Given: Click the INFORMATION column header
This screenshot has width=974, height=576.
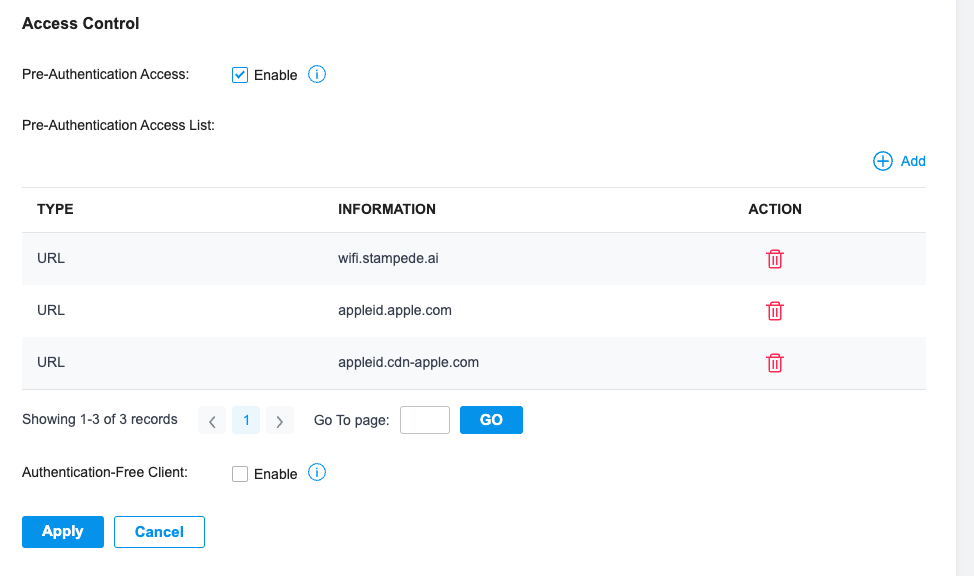Looking at the screenshot, I should pyautogui.click(x=387, y=209).
